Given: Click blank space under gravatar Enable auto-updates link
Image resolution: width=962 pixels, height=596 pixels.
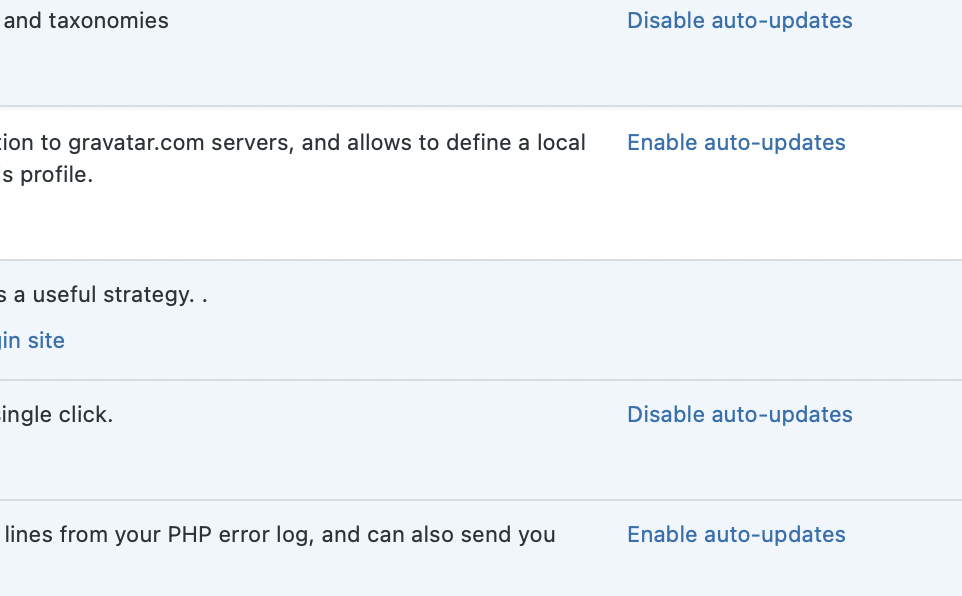Looking at the screenshot, I should pyautogui.click(x=736, y=203).
